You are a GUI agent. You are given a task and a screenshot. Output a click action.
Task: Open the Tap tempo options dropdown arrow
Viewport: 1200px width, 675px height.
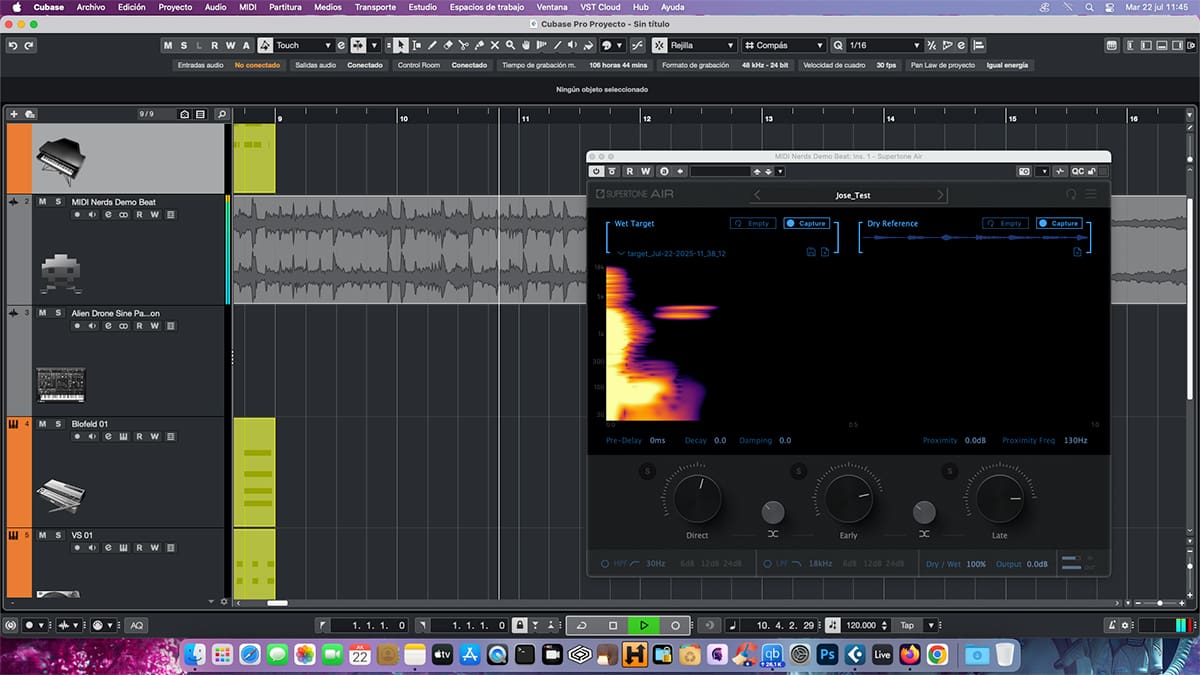[931, 625]
